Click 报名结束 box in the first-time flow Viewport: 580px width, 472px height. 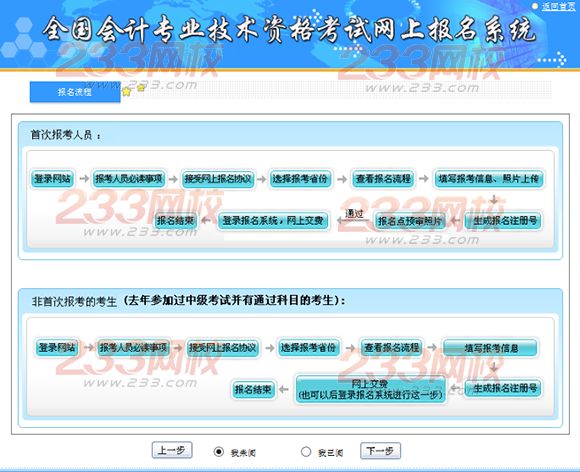[x=175, y=221]
